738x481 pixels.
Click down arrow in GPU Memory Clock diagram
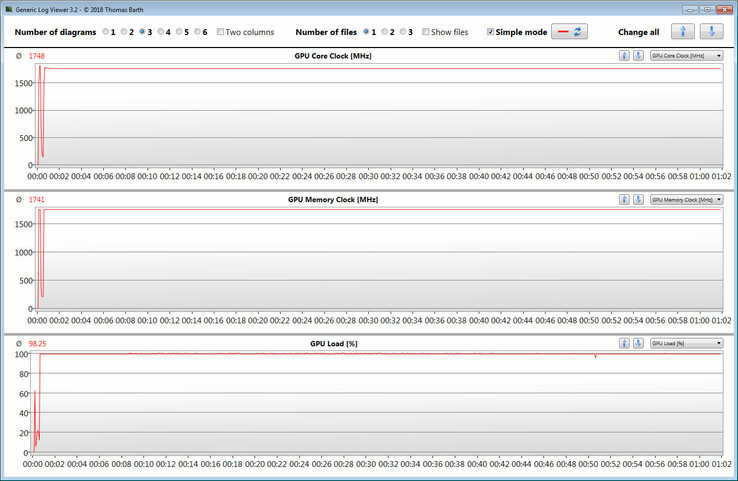coord(638,200)
